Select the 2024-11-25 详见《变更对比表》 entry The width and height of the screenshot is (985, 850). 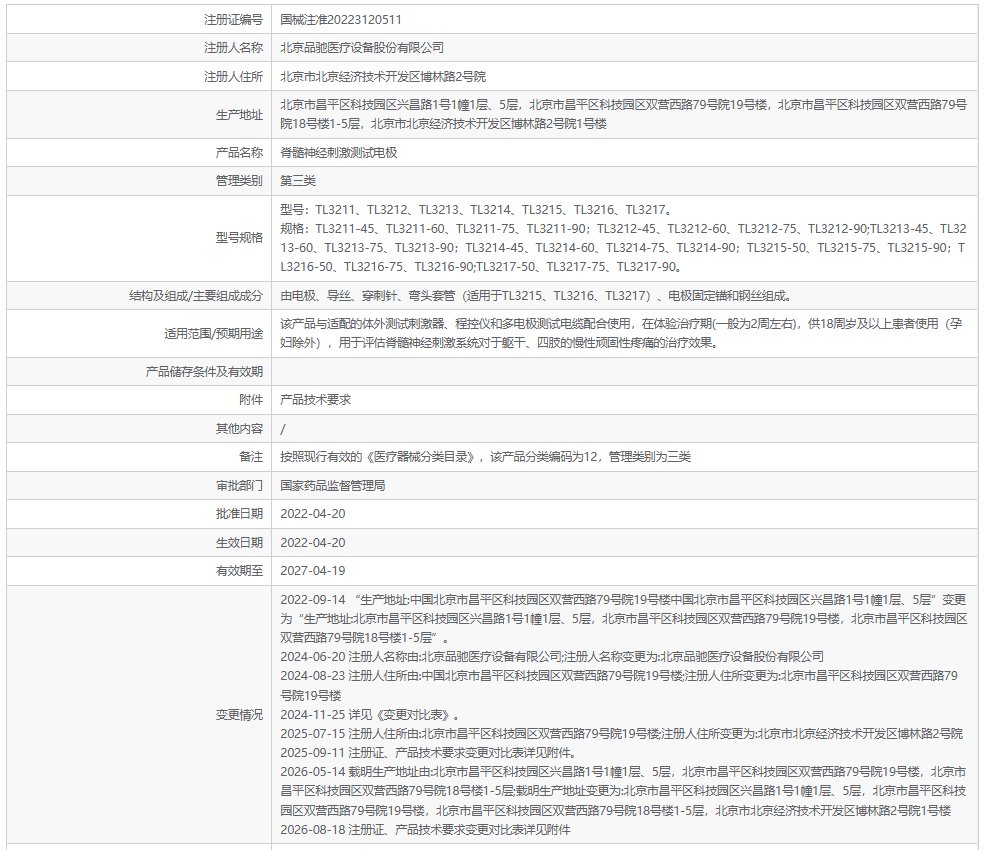pyautogui.click(x=370, y=715)
